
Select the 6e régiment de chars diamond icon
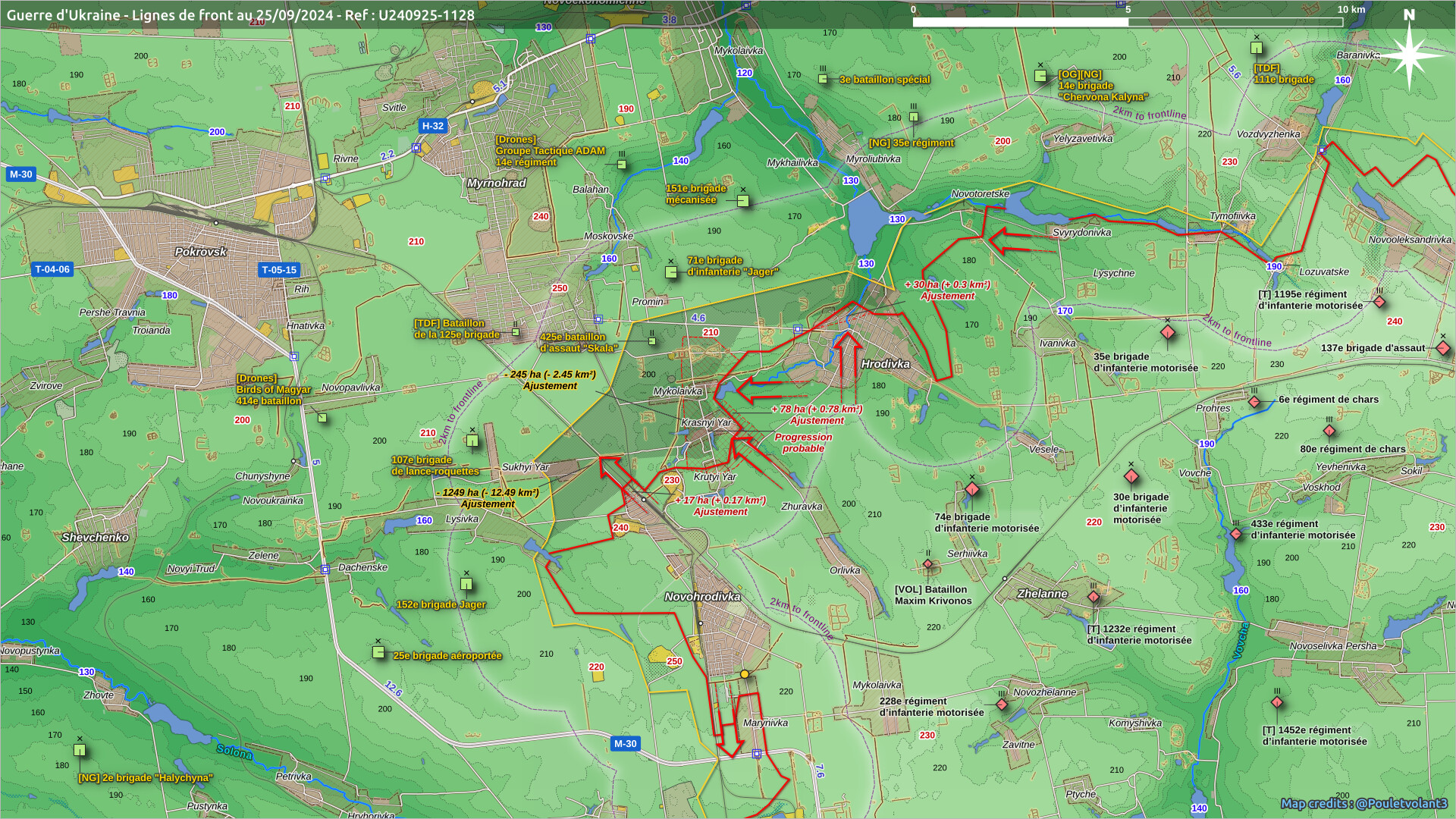click(x=1254, y=402)
